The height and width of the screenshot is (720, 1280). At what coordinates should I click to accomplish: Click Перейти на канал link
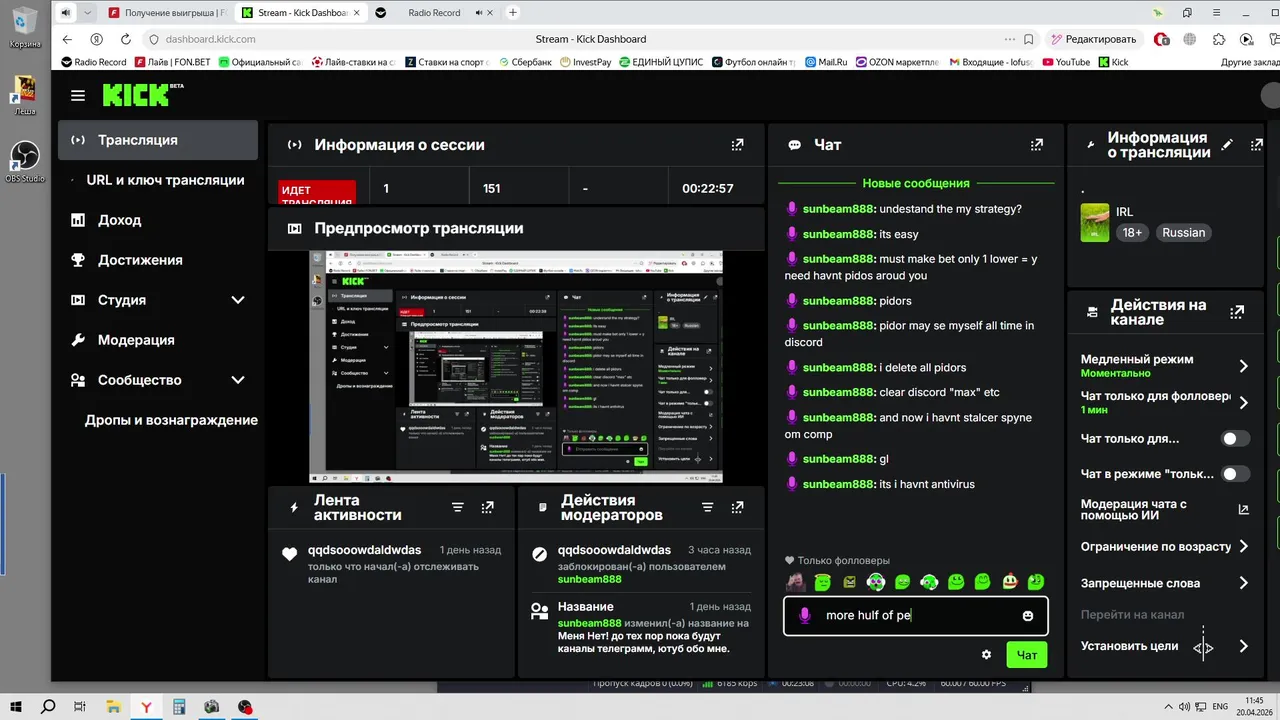1132,615
